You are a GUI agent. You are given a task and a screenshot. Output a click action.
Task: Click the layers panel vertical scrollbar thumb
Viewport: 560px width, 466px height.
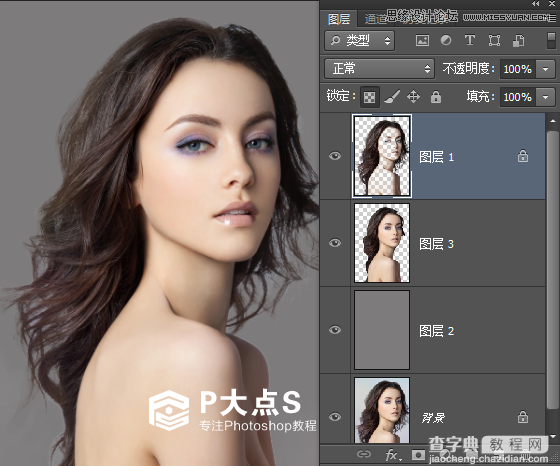click(x=552, y=270)
